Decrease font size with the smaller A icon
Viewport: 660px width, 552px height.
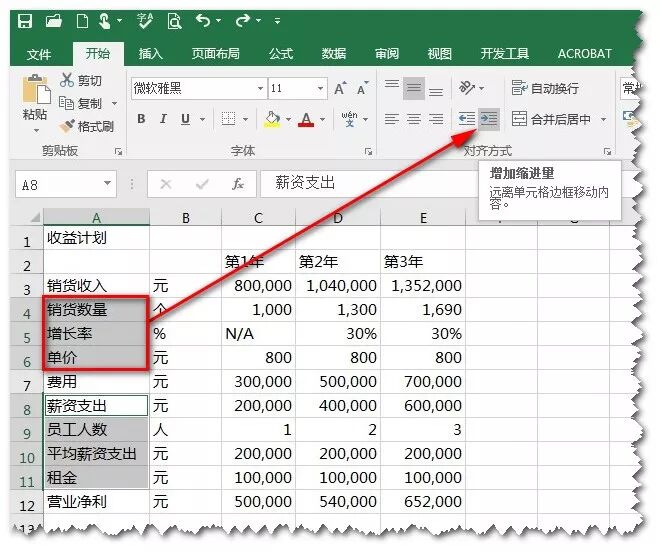(x=362, y=88)
